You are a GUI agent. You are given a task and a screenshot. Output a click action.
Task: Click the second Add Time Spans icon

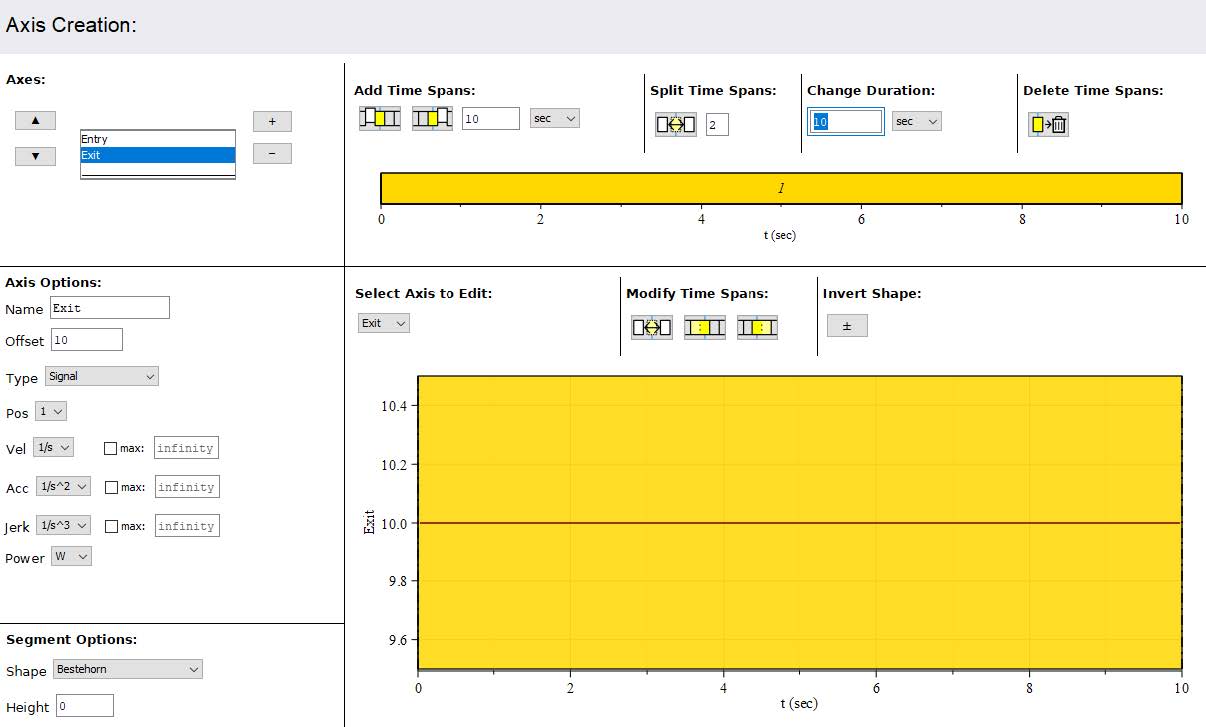click(x=432, y=118)
